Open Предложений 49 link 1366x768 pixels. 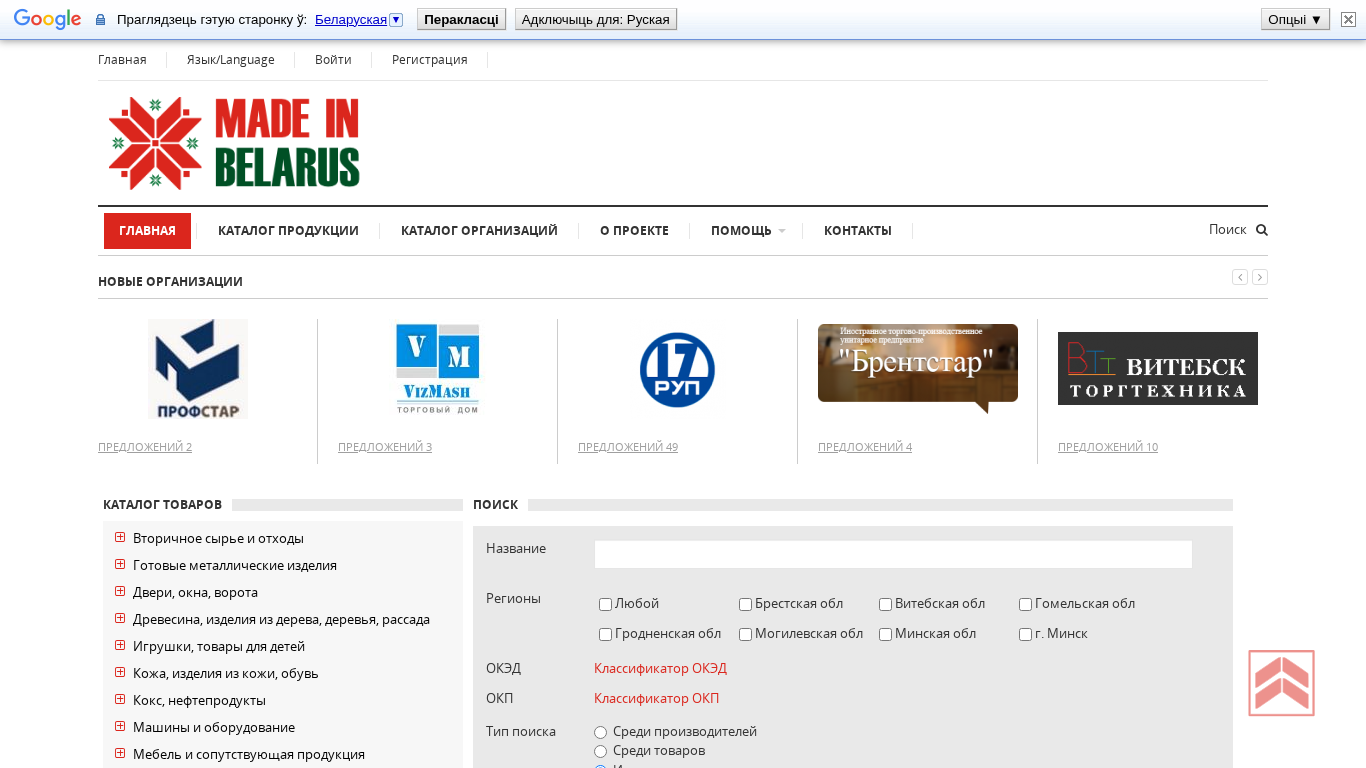[628, 447]
